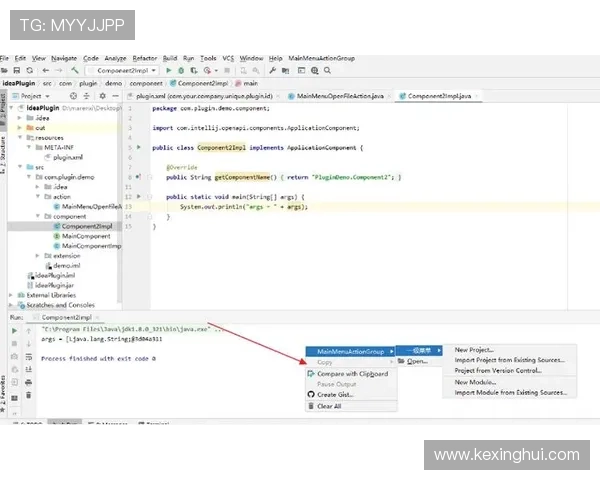Select MainComponent class in project tree
The height and width of the screenshot is (480, 600).
(x=86, y=236)
